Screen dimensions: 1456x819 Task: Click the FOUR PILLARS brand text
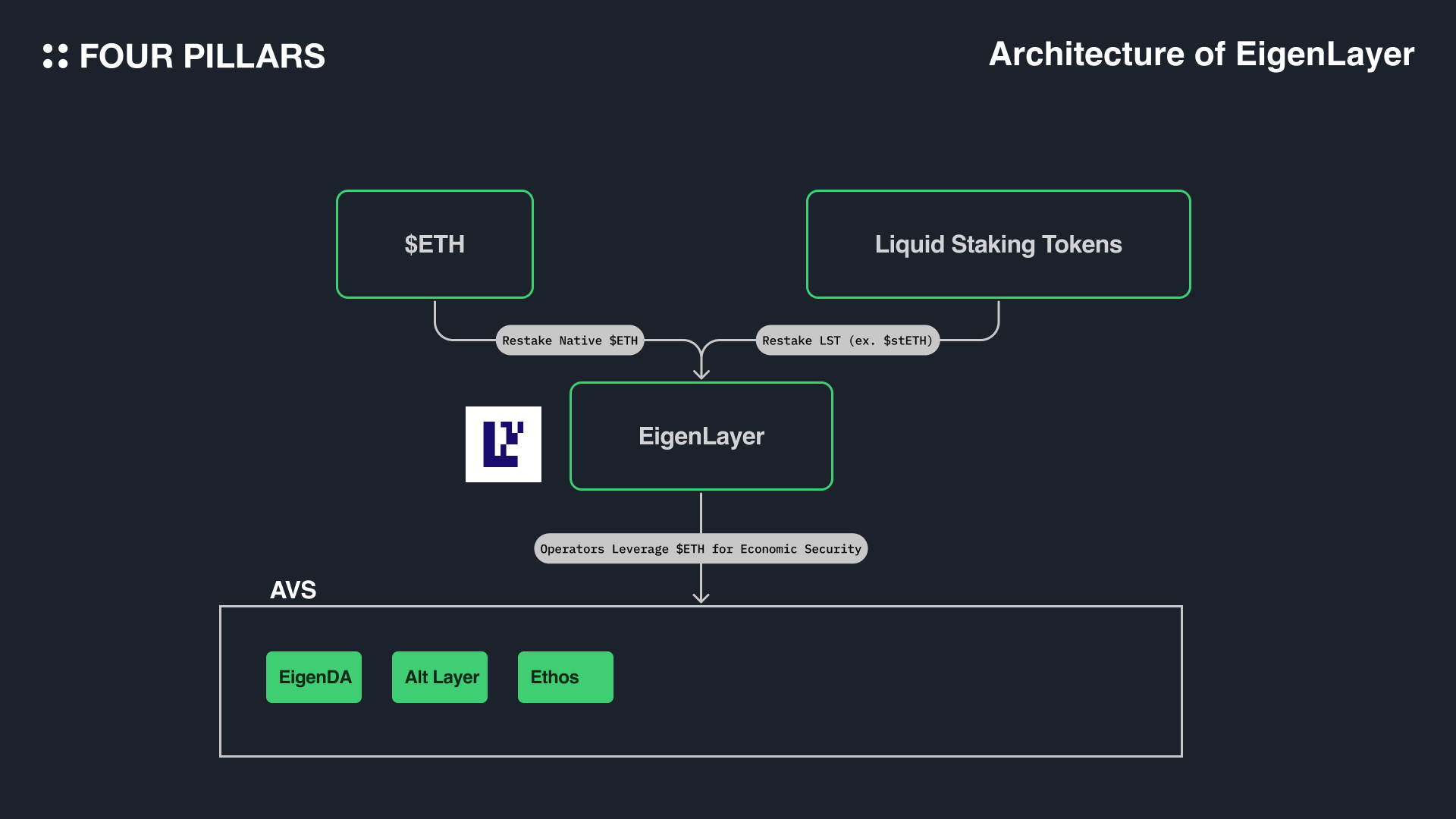click(202, 57)
